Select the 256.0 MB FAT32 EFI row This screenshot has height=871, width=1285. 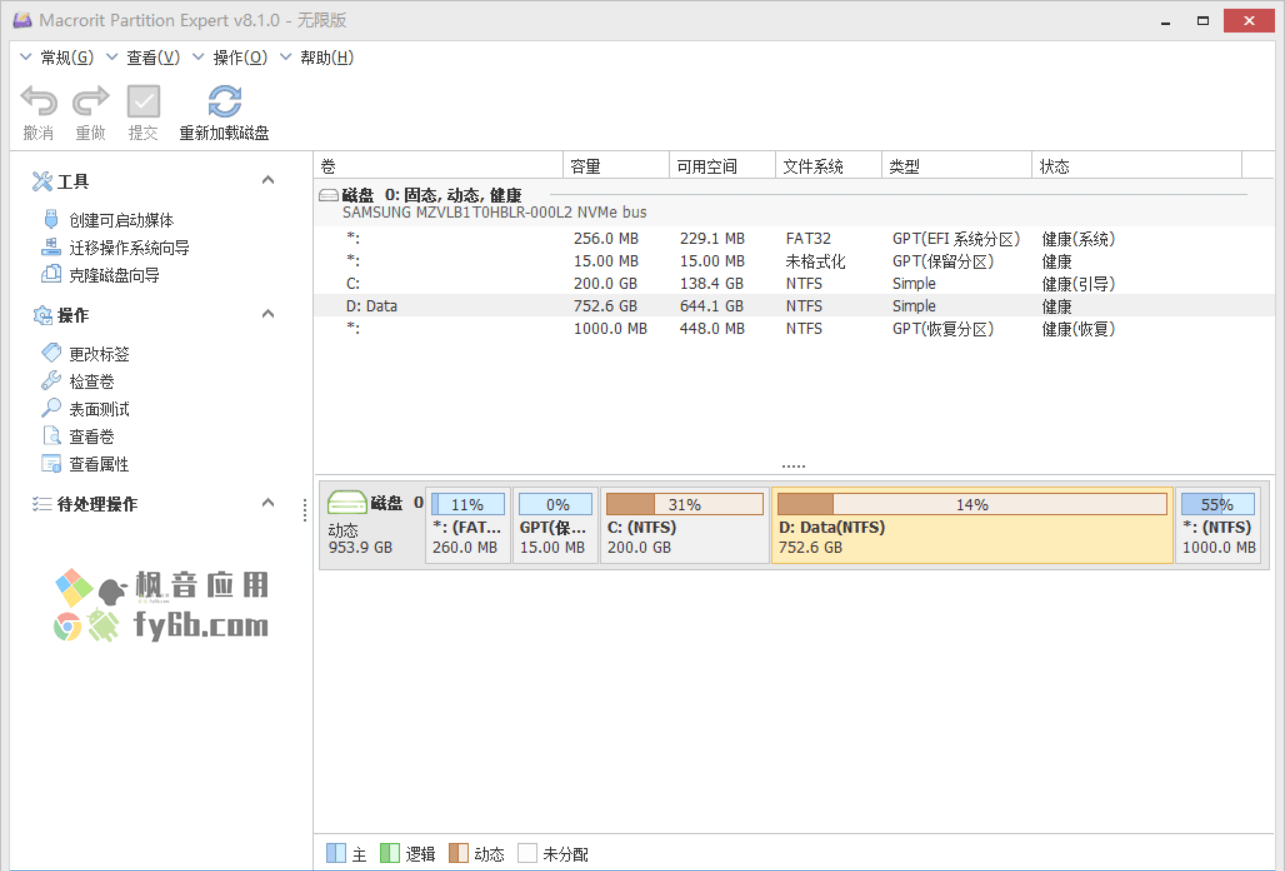click(x=794, y=239)
